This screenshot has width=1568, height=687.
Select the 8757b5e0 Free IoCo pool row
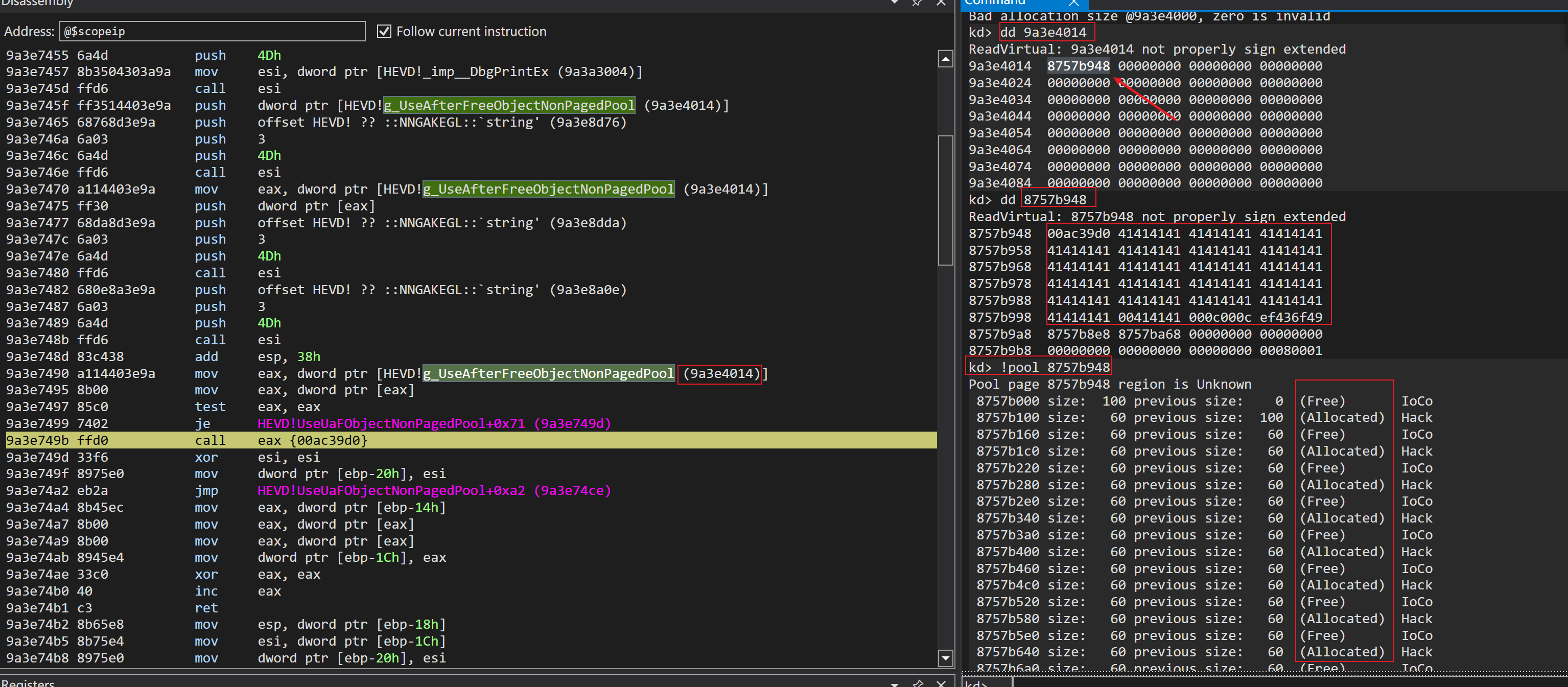tap(1204, 635)
